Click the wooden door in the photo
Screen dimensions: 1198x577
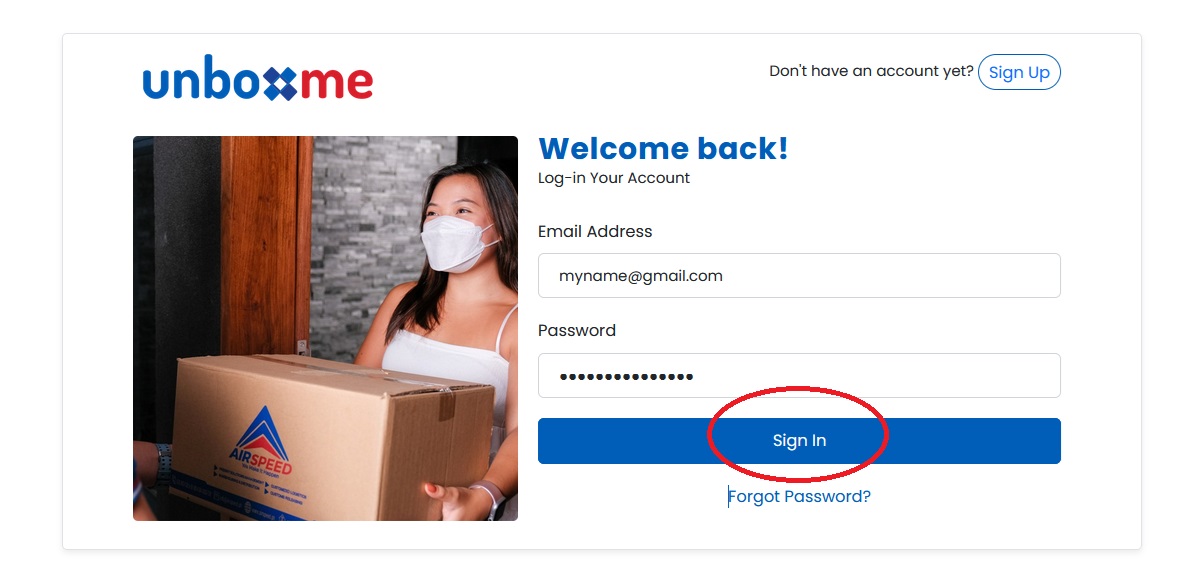tap(266, 245)
